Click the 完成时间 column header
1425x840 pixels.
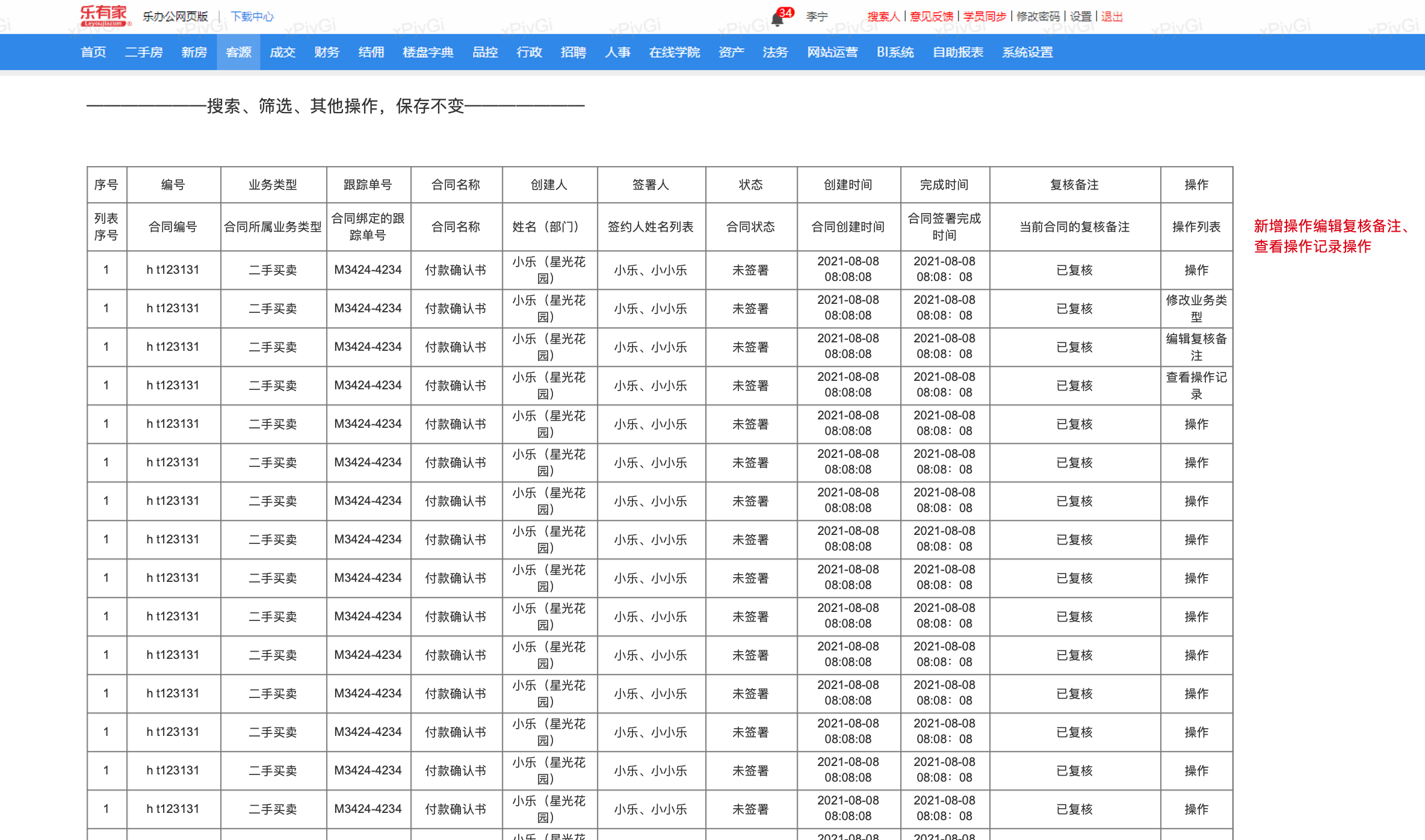[944, 185]
